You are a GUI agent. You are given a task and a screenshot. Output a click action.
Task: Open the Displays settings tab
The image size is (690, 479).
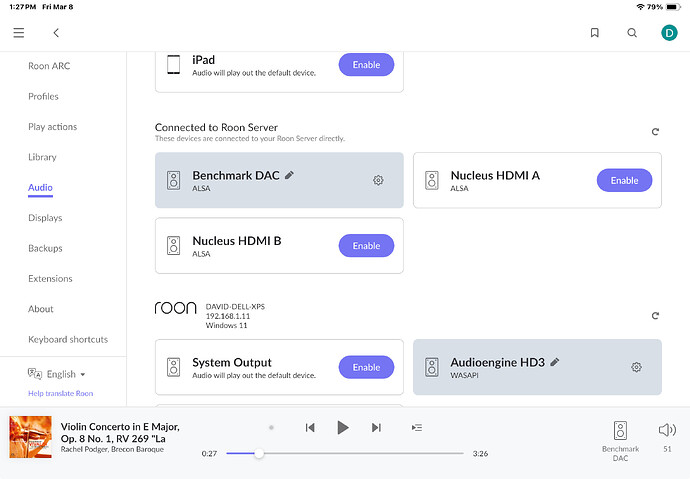tap(45, 218)
